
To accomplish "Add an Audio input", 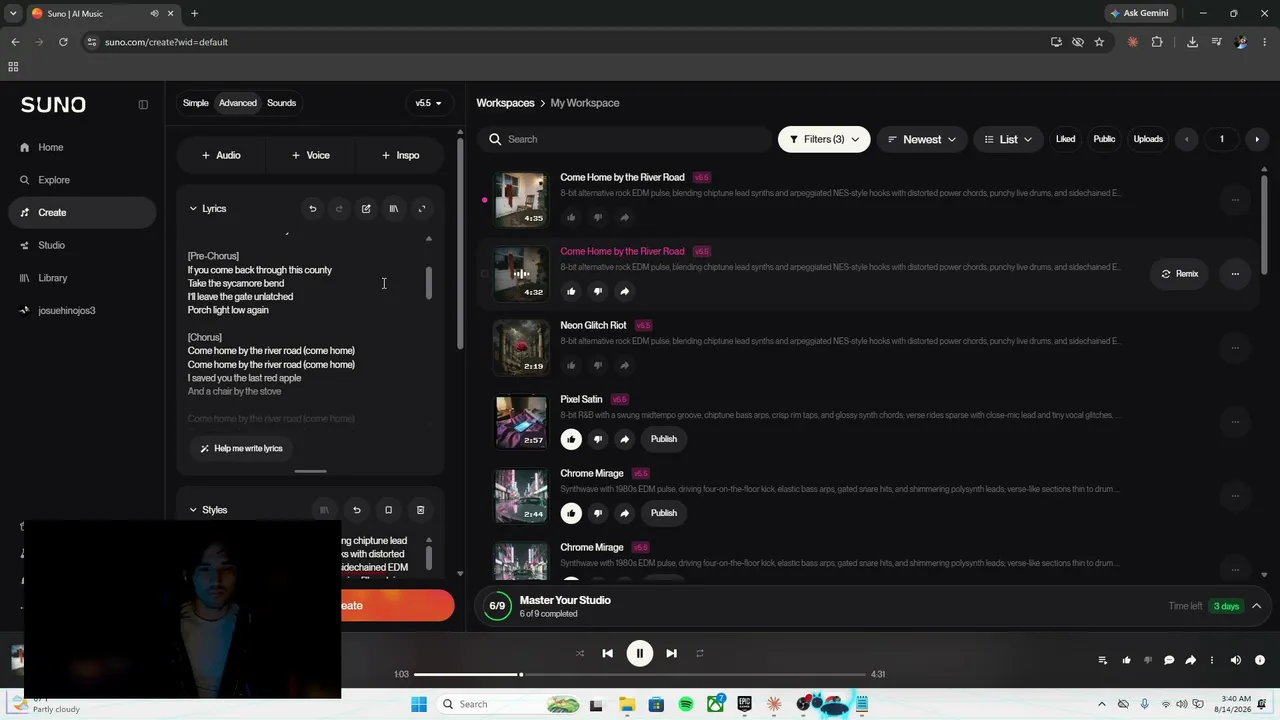I will point(221,155).
